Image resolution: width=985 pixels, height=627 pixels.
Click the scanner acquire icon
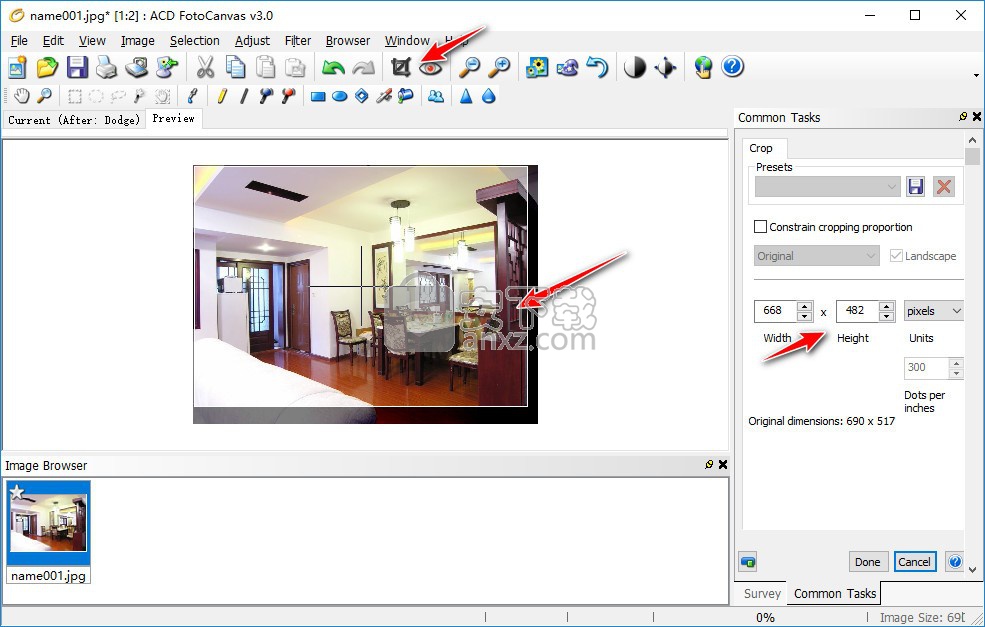click(x=136, y=67)
